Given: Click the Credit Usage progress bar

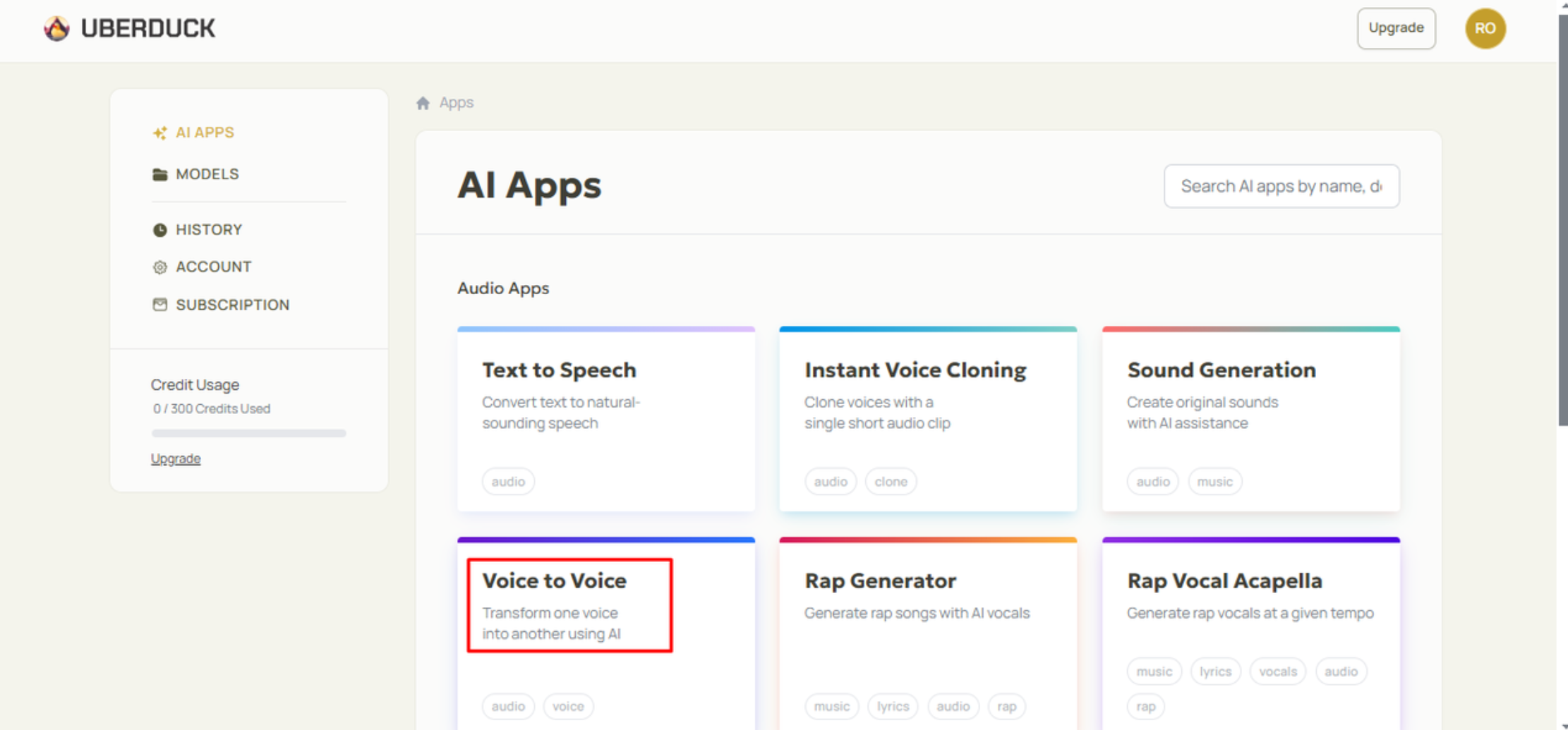Looking at the screenshot, I should (x=248, y=433).
